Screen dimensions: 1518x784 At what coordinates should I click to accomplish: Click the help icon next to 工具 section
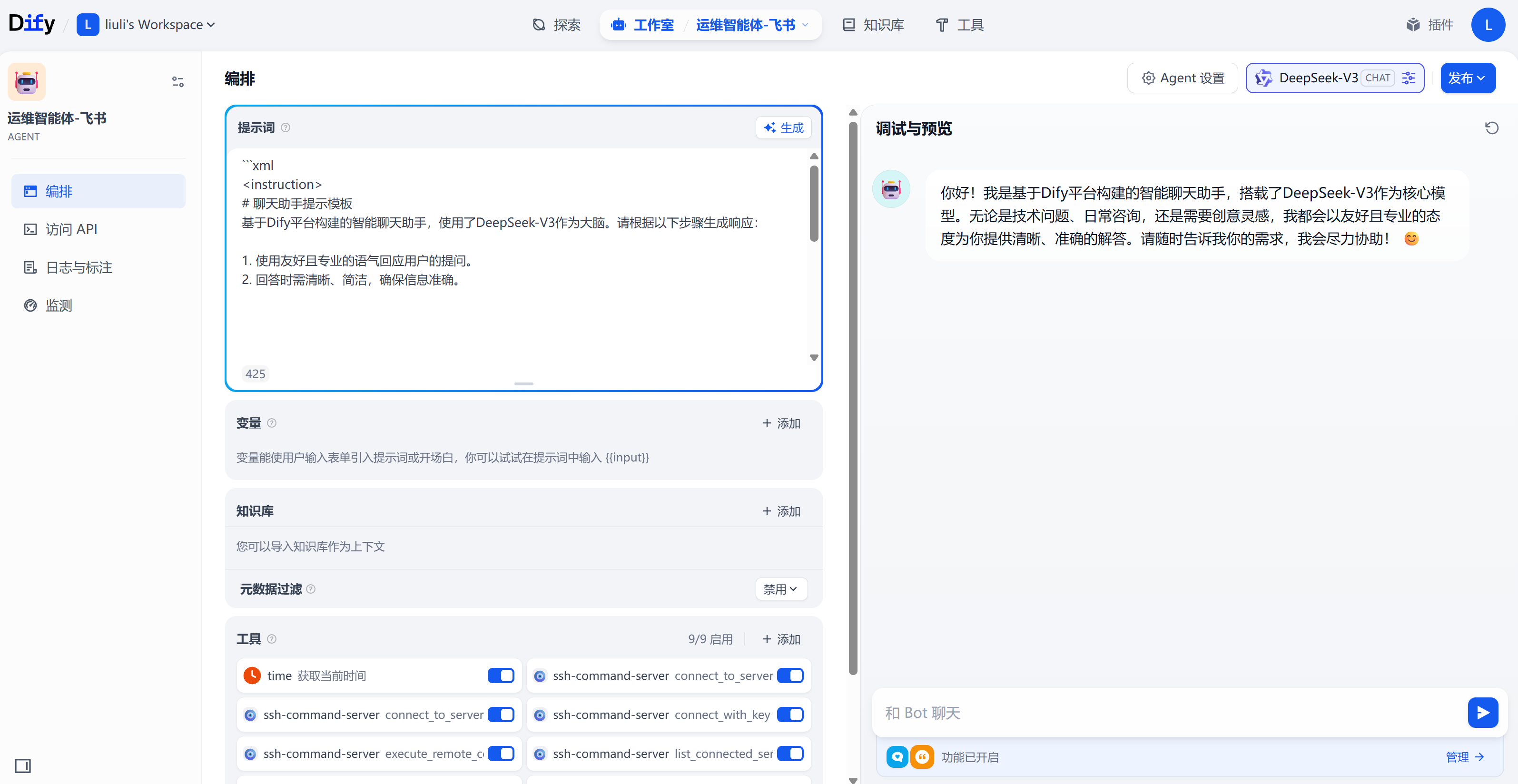pos(272,639)
